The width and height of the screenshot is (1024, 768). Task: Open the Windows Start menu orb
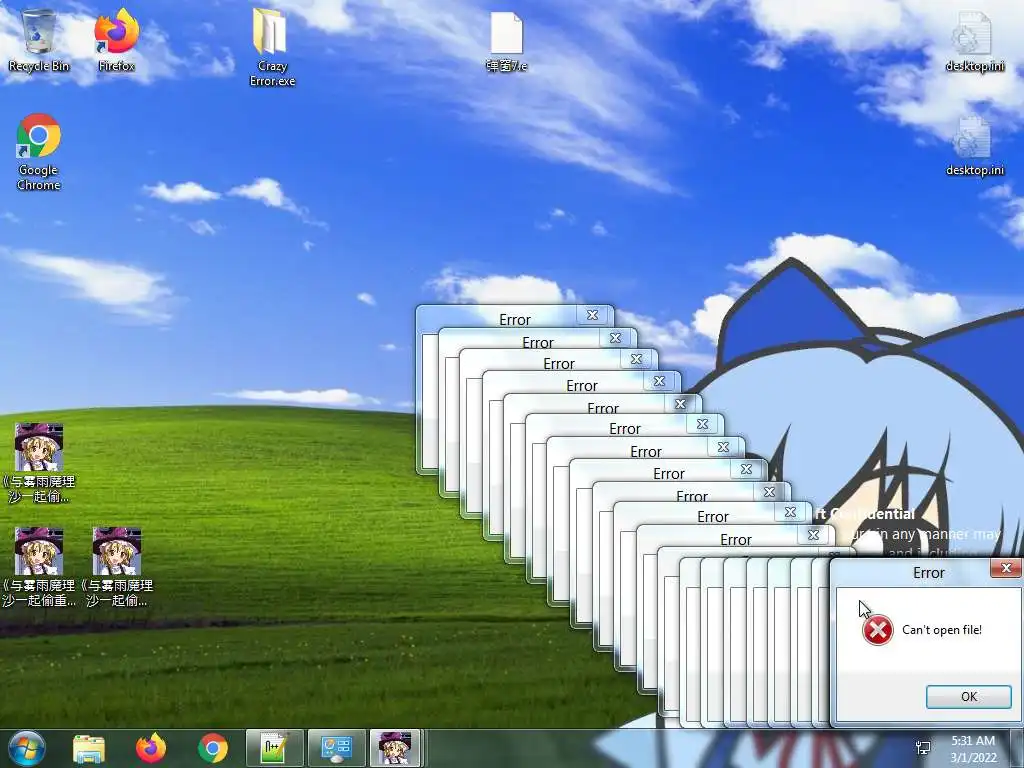[27, 748]
